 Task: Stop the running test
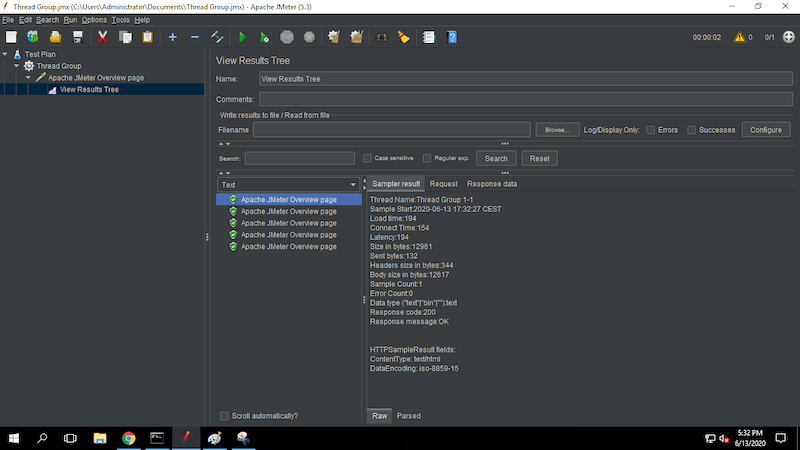(x=287, y=37)
